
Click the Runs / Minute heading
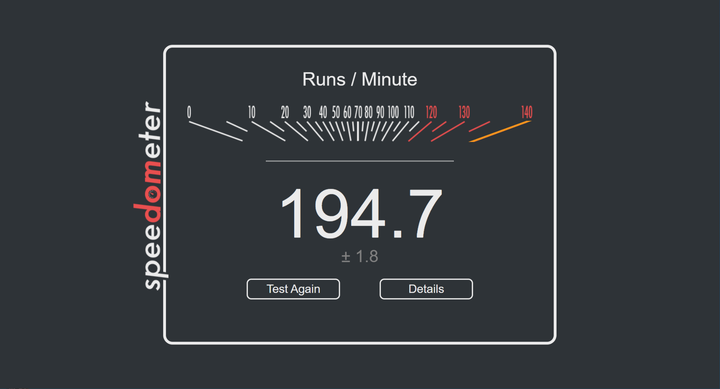[x=360, y=79]
